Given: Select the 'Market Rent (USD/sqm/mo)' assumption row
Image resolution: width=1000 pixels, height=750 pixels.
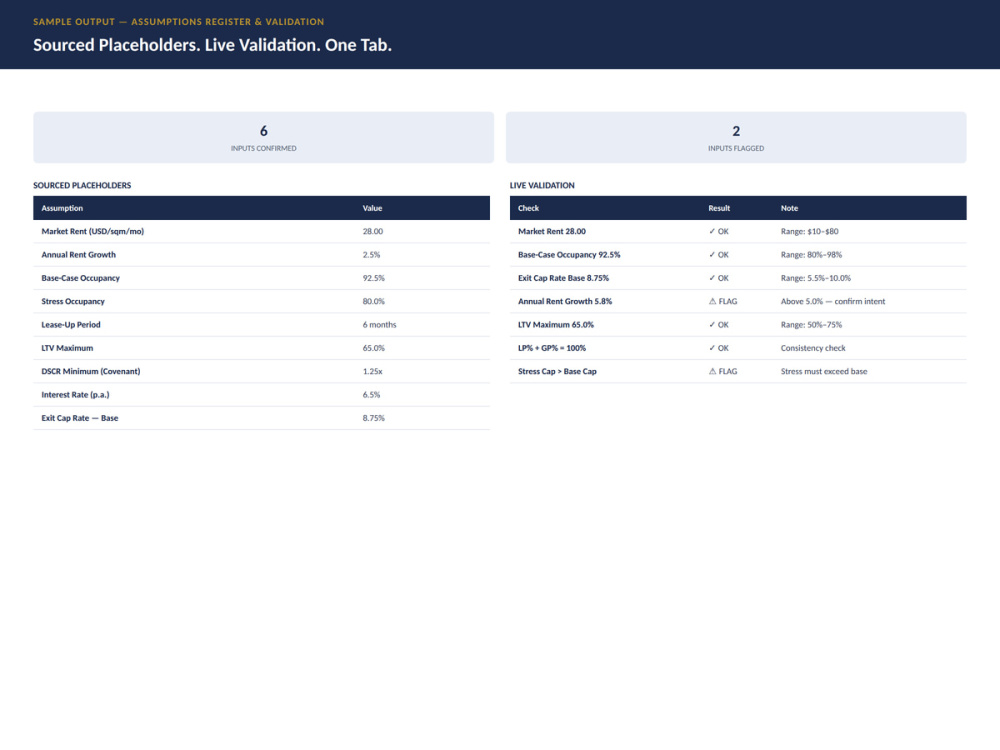Looking at the screenshot, I should coord(261,232).
